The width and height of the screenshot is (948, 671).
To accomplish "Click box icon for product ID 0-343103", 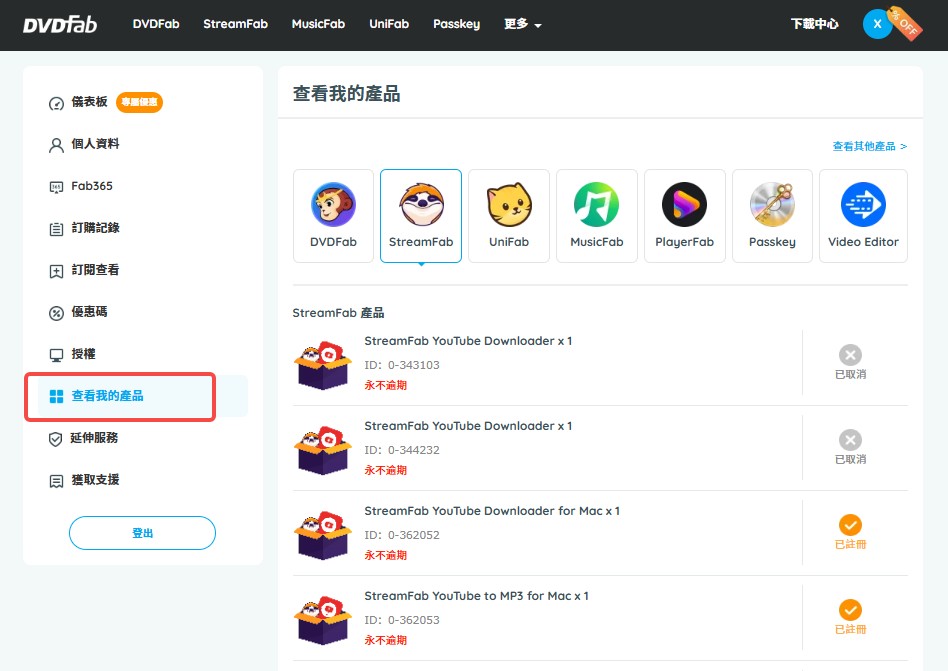I will click(323, 365).
